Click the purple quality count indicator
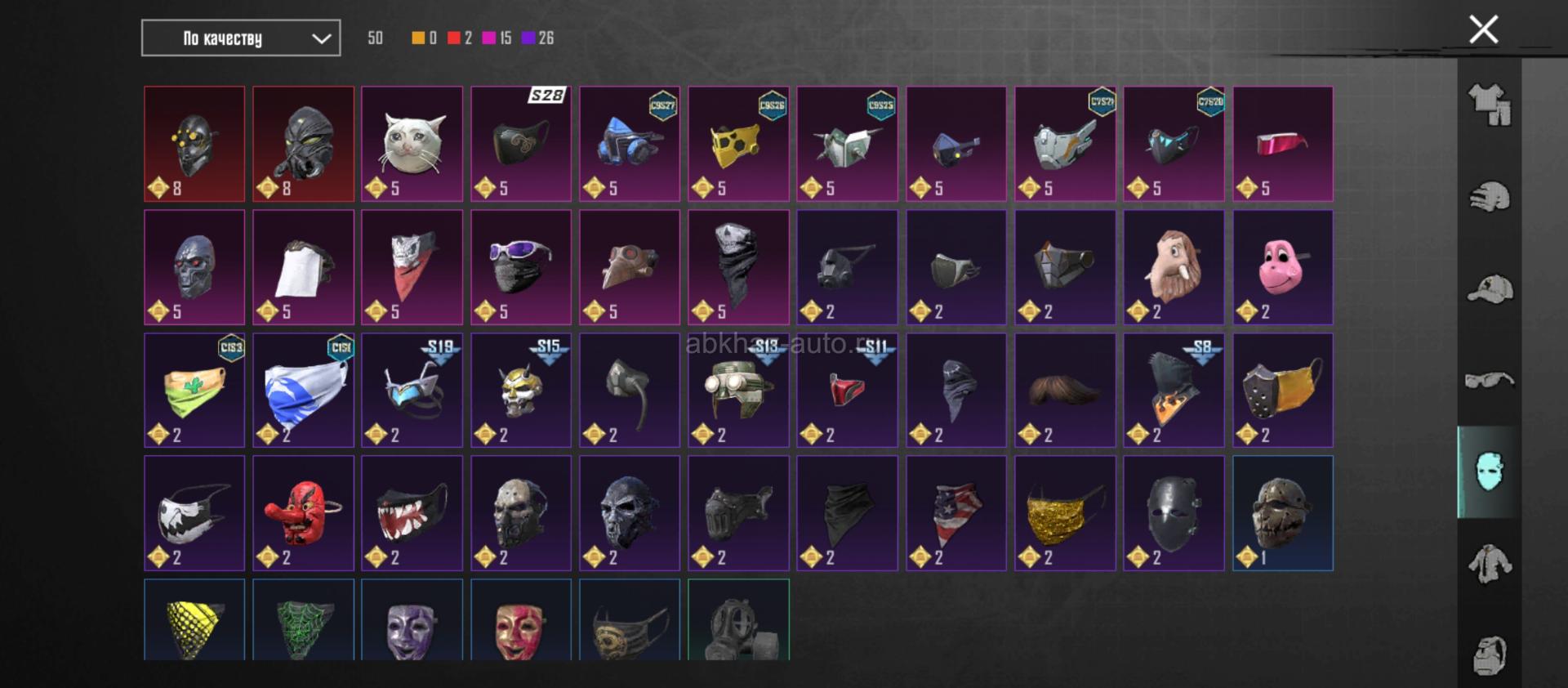 pyautogui.click(x=538, y=38)
